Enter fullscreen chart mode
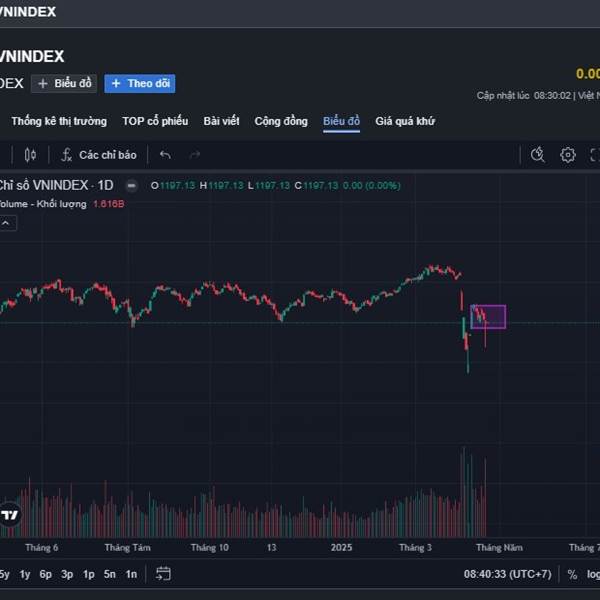This screenshot has height=600, width=600. pyautogui.click(x=594, y=155)
